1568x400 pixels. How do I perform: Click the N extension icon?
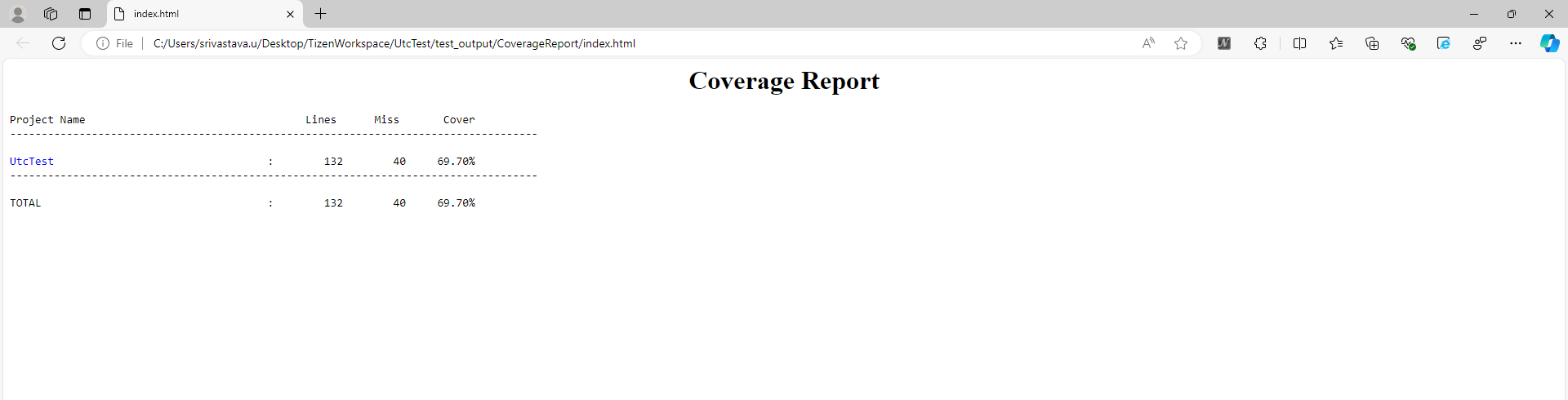click(x=1223, y=43)
